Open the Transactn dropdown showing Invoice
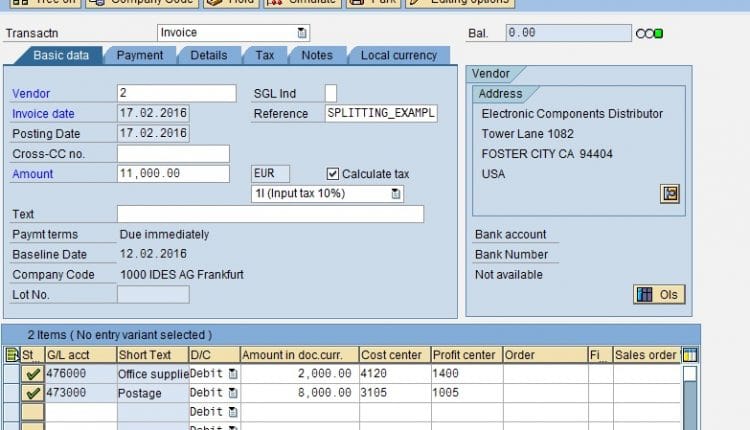Screen dimensions: 750x430 pos(233,33)
